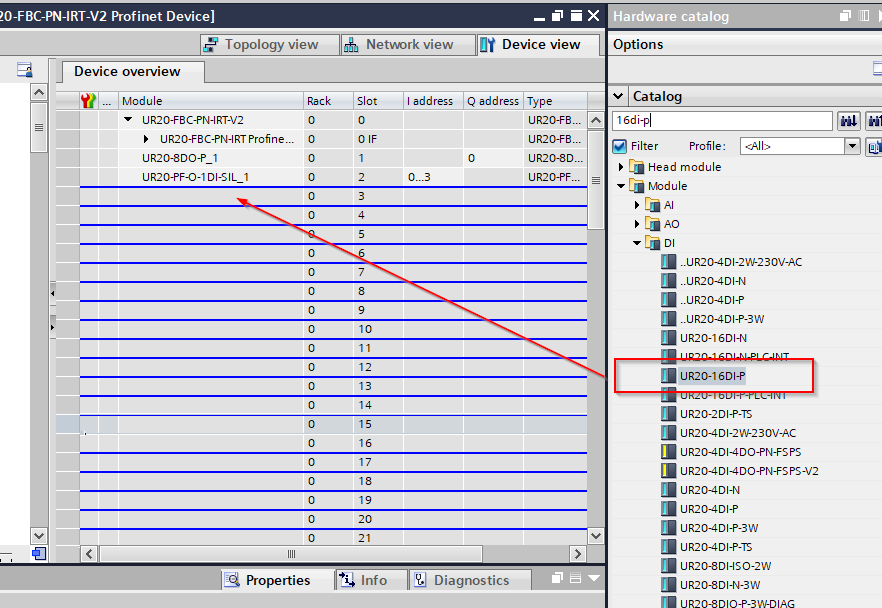The width and height of the screenshot is (882, 608).
Task: Click the Rack column header
Action: coord(328,101)
